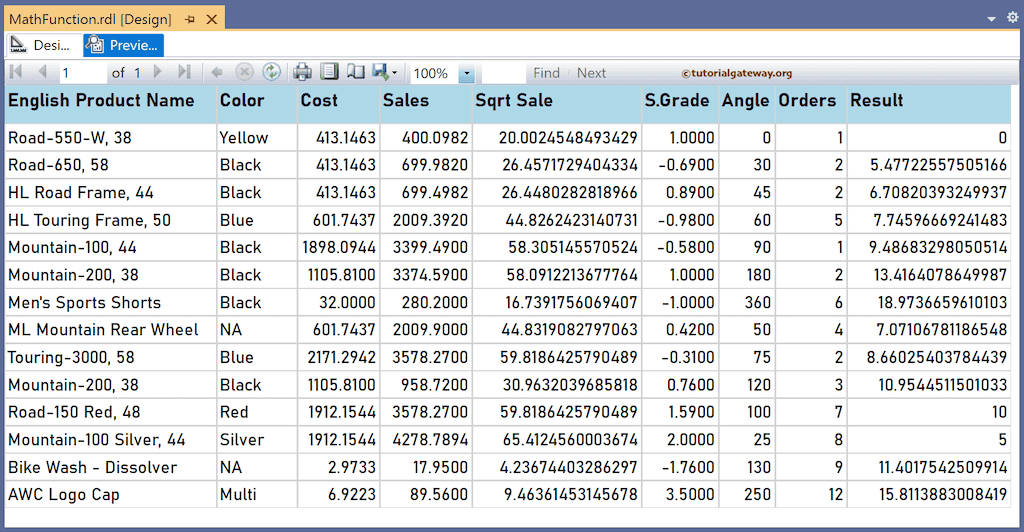This screenshot has height=532, width=1024.
Task: Select the ML Mountain Rear Wheel cell
Action: [x=110, y=330]
